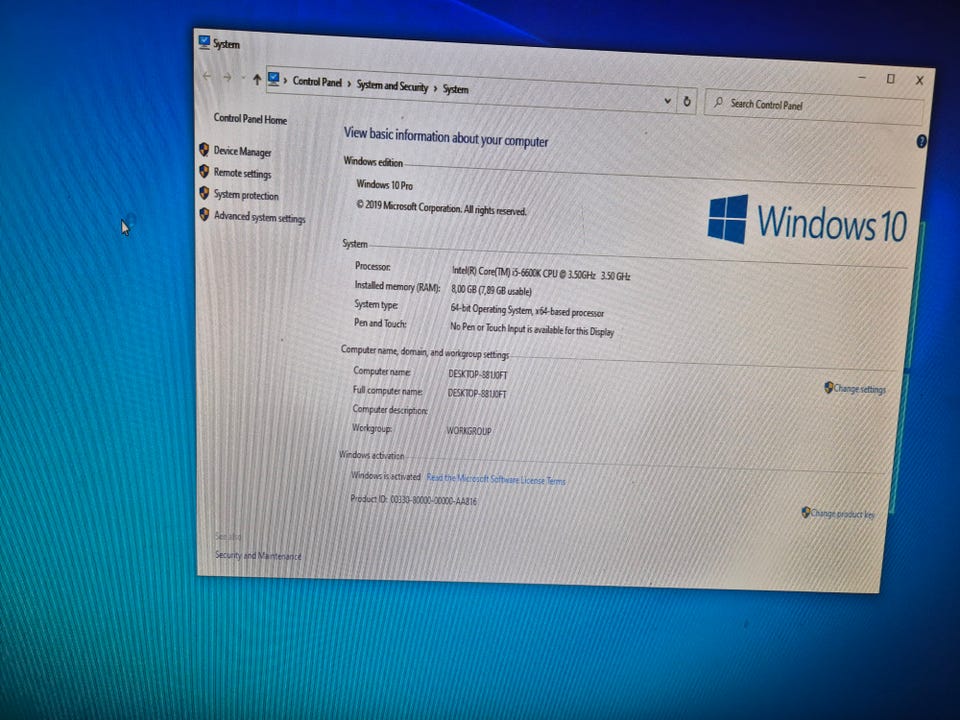The image size is (960, 720).
Task: Click the Change product key shield icon
Action: pos(806,512)
